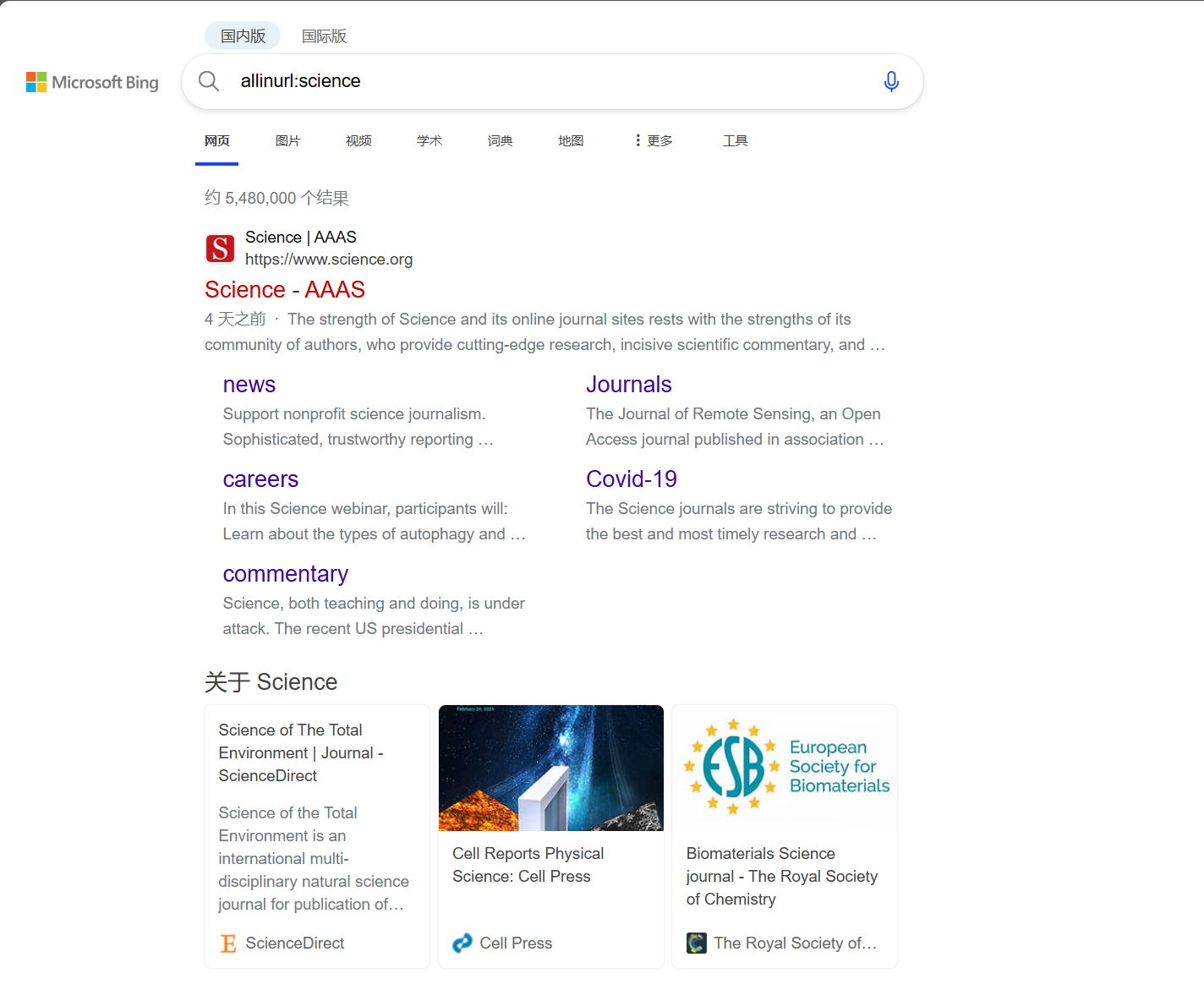Click the Royal Society of Chemistry icon
1204x1001 pixels.
click(x=697, y=944)
